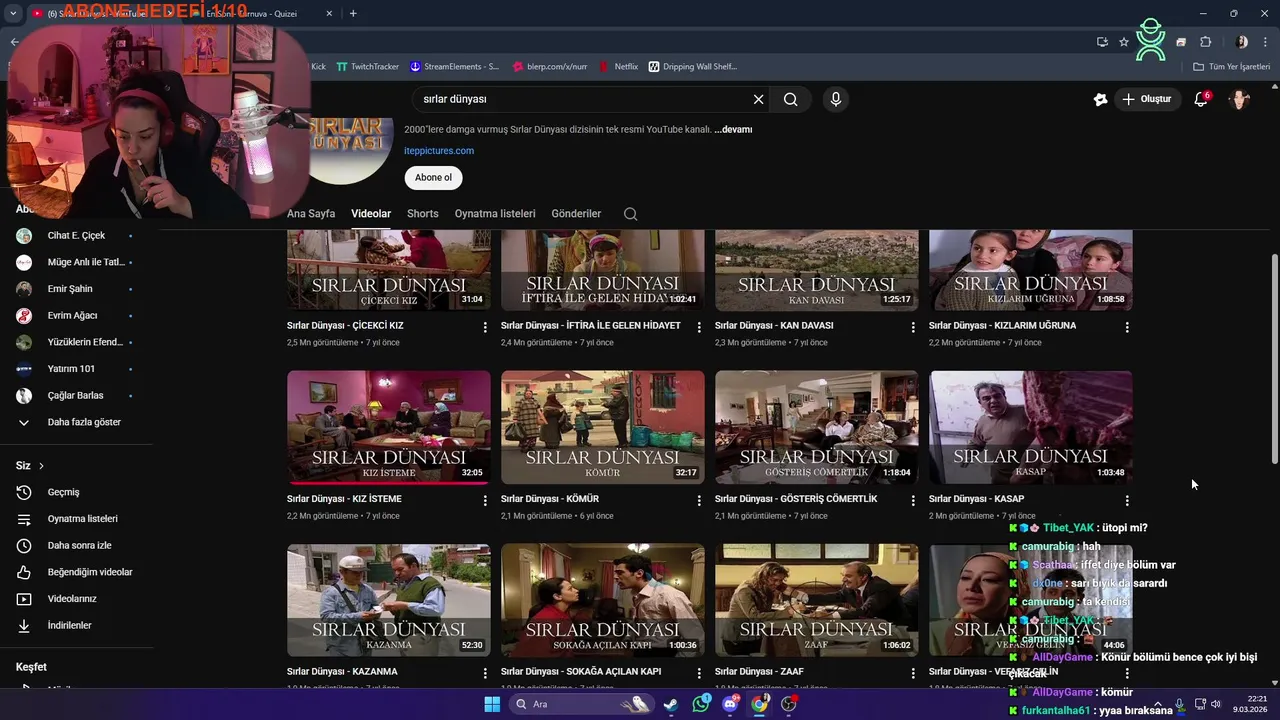Open OBS icon on the taskbar
1280x720 pixels.
pos(789,704)
